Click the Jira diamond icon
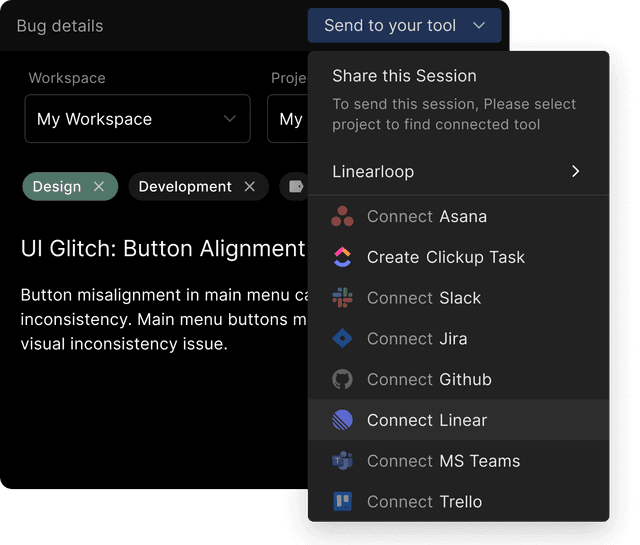The height and width of the screenshot is (545, 640). point(342,338)
